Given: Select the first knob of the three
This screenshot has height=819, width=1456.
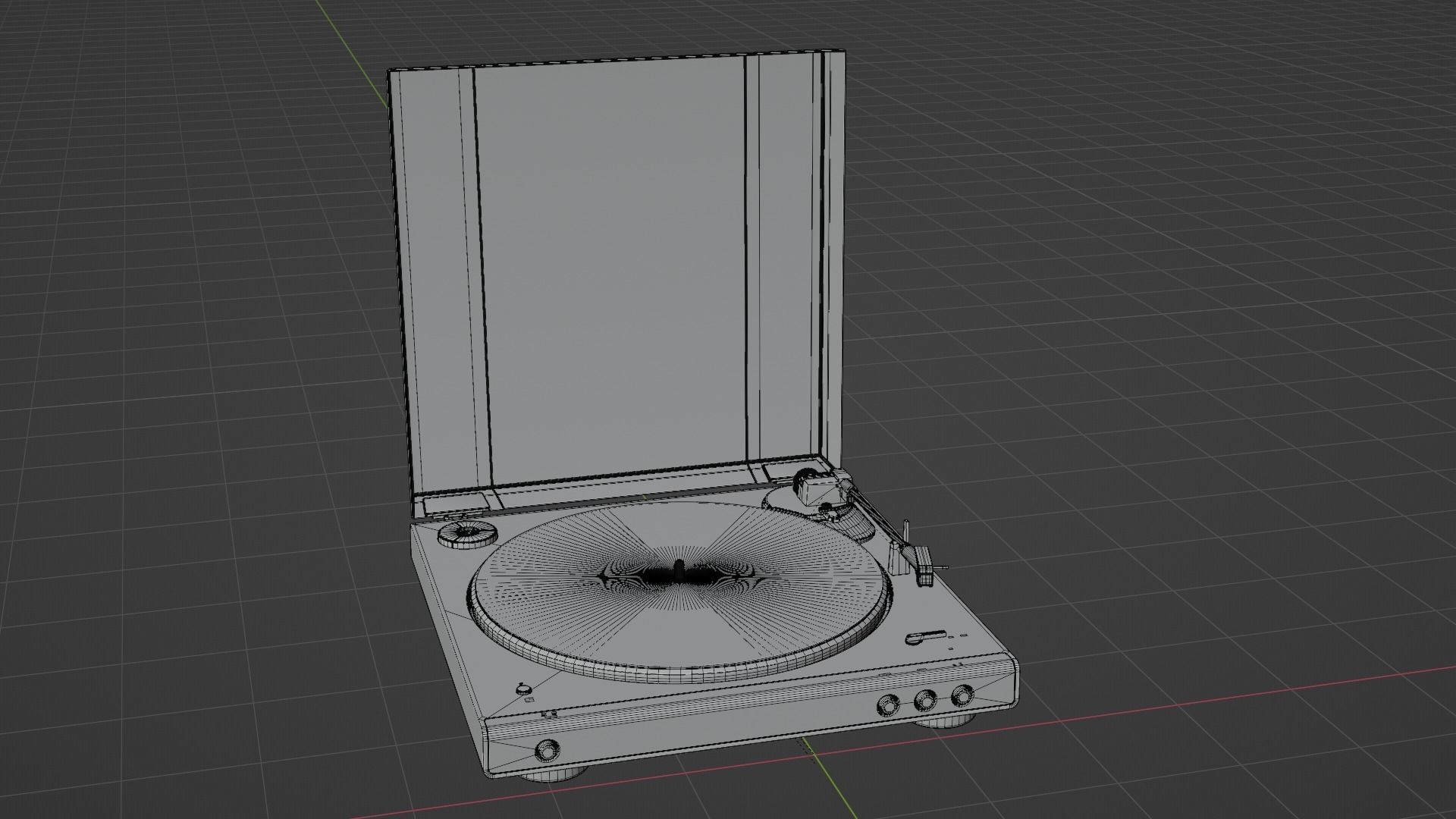Looking at the screenshot, I should [x=886, y=706].
